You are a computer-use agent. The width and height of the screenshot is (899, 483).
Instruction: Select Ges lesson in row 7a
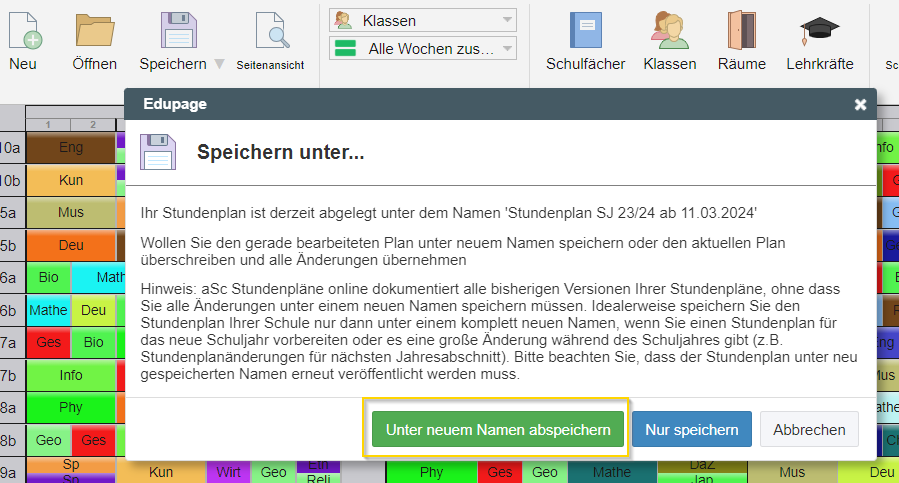click(49, 342)
